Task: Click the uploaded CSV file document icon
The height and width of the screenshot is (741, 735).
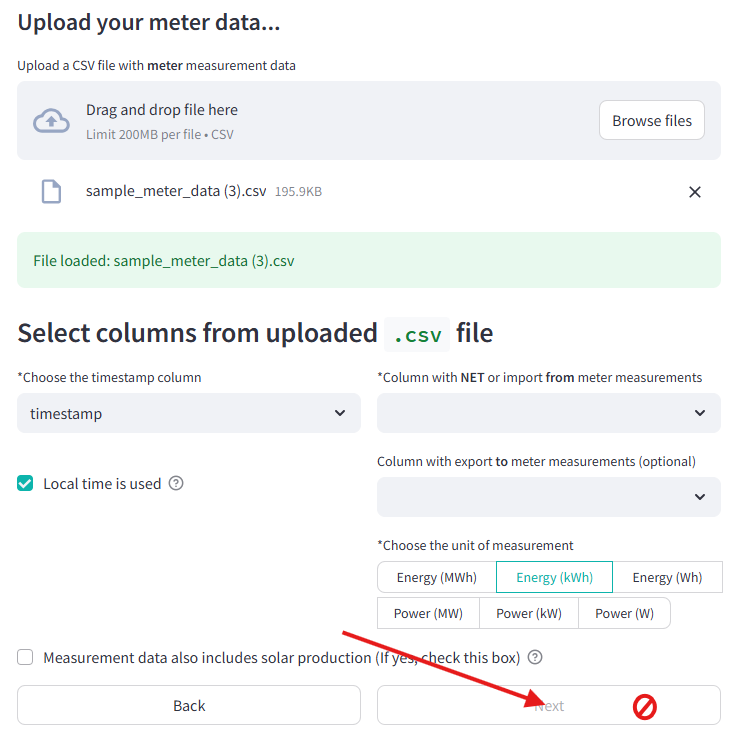Action: click(51, 191)
